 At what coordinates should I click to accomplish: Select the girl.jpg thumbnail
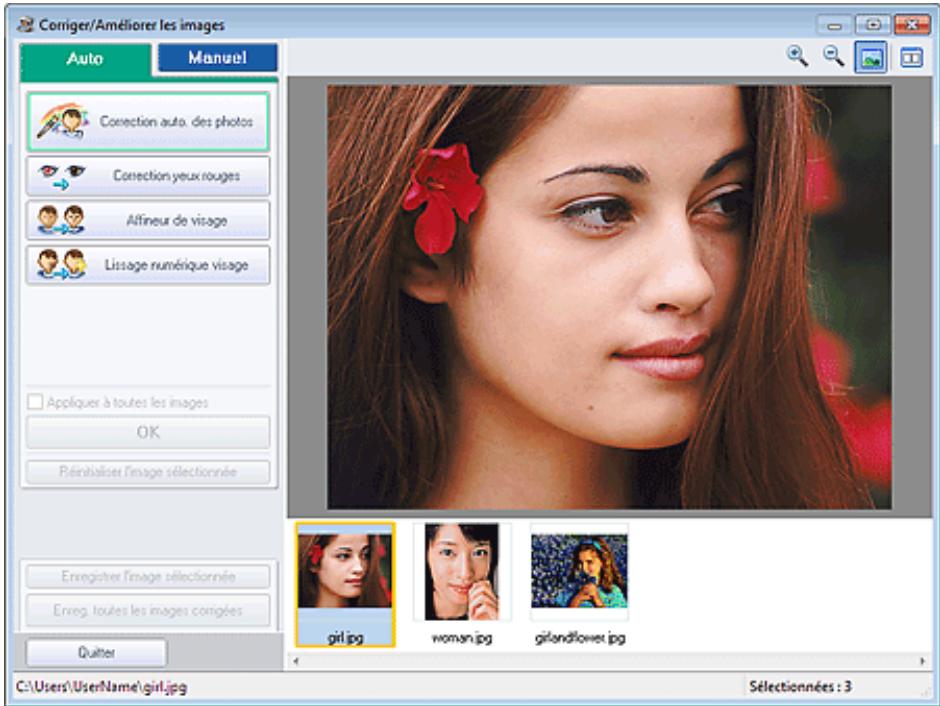(345, 584)
